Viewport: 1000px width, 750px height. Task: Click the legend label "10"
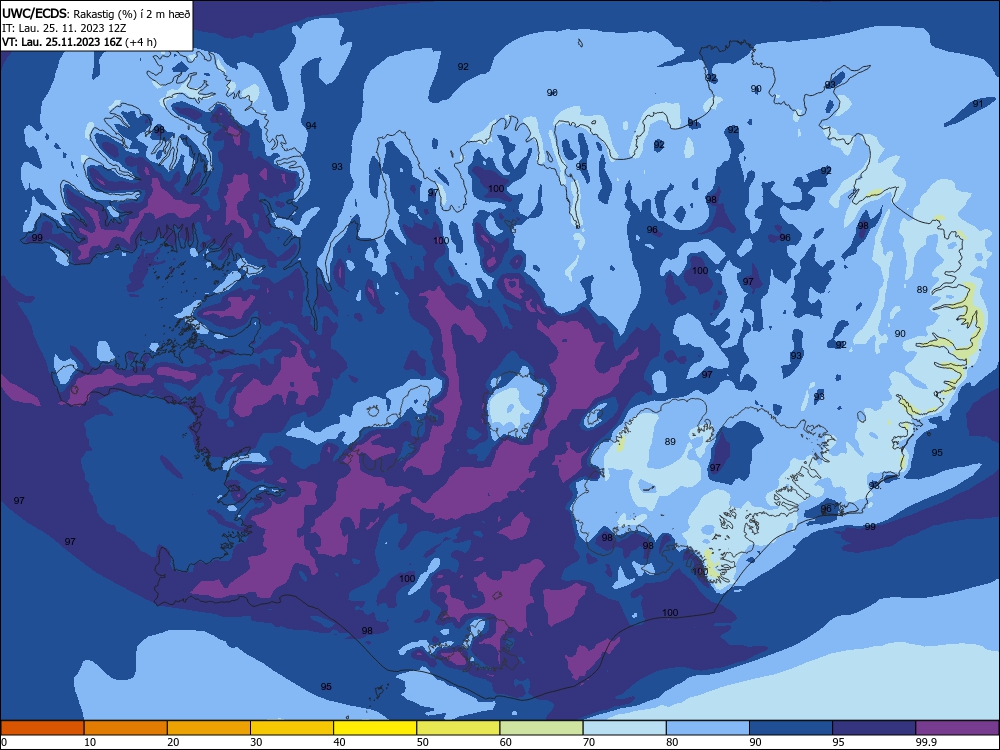click(90, 742)
